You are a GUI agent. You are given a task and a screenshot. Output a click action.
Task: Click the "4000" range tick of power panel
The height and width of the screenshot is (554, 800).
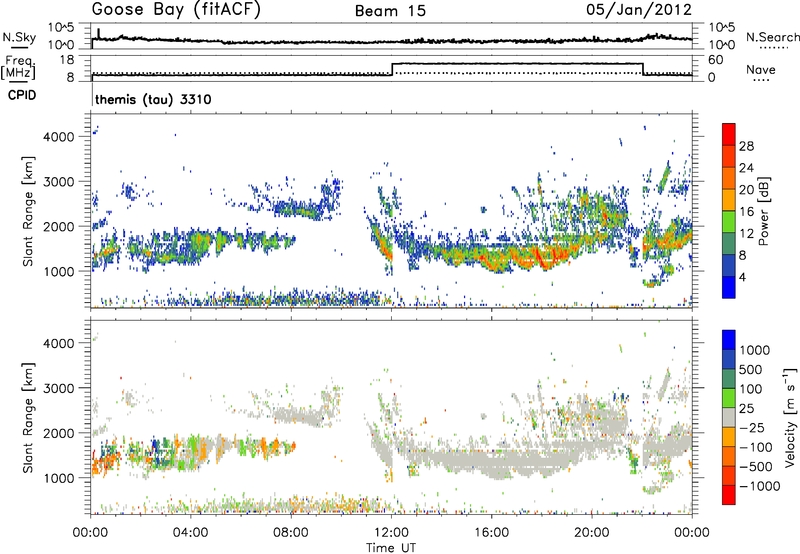coord(59,137)
